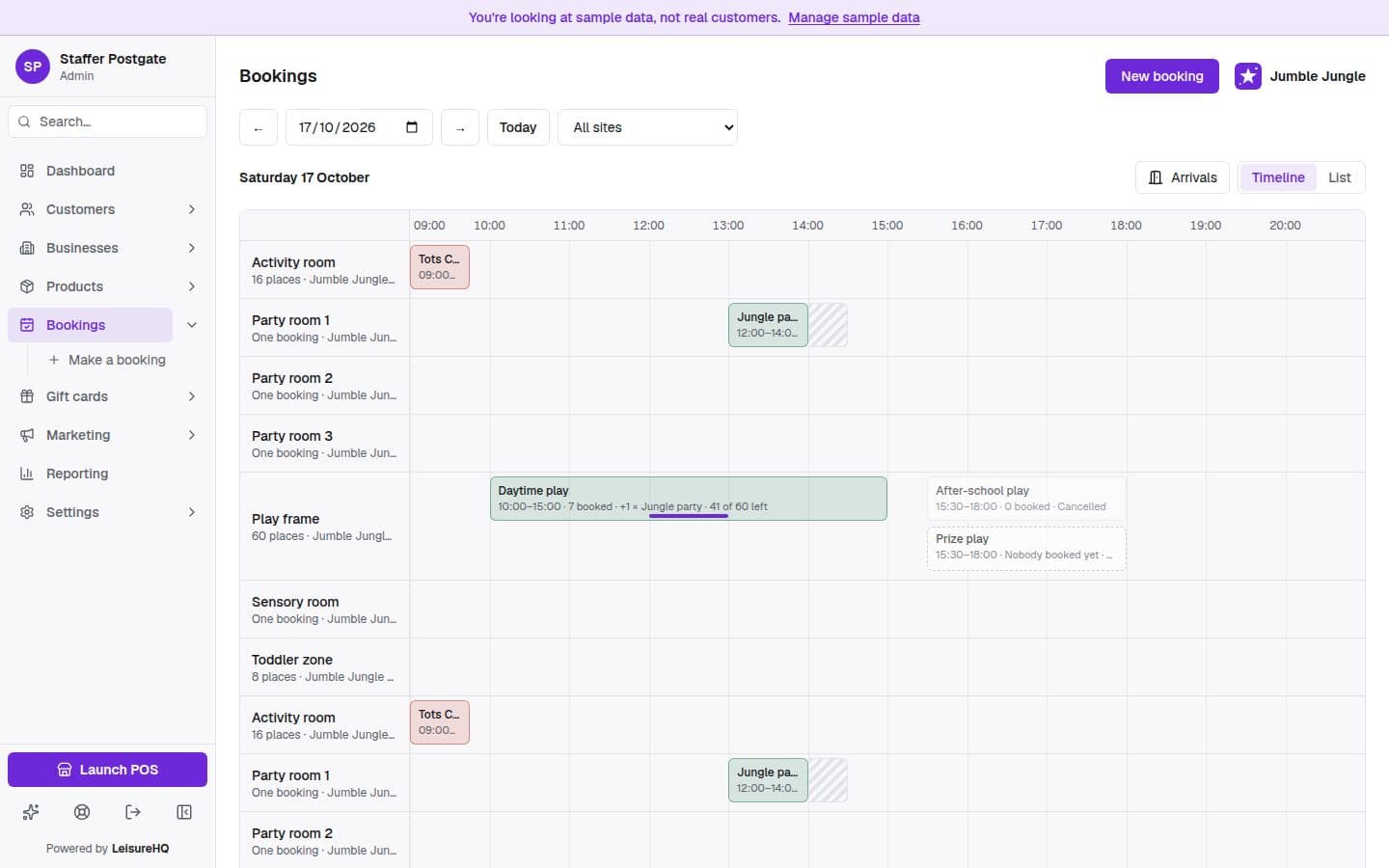1389x868 pixels.
Task: Open the Reporting menu item
Action: (107, 474)
